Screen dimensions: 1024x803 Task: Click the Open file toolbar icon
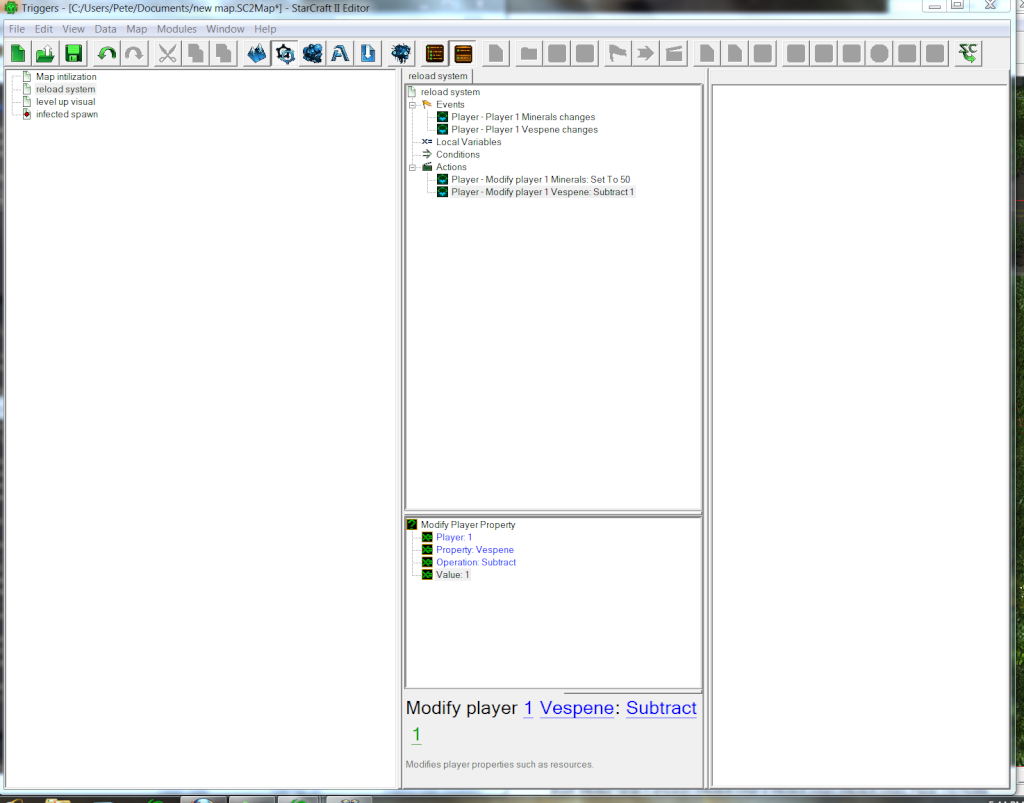coord(46,54)
